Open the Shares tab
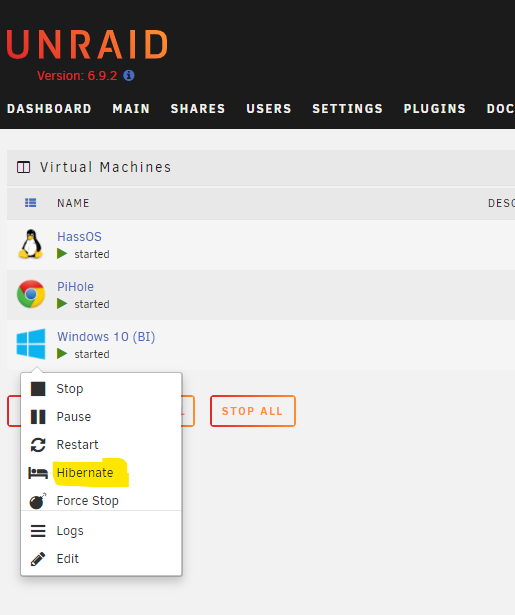Screen dimensions: 515x615 point(198,109)
